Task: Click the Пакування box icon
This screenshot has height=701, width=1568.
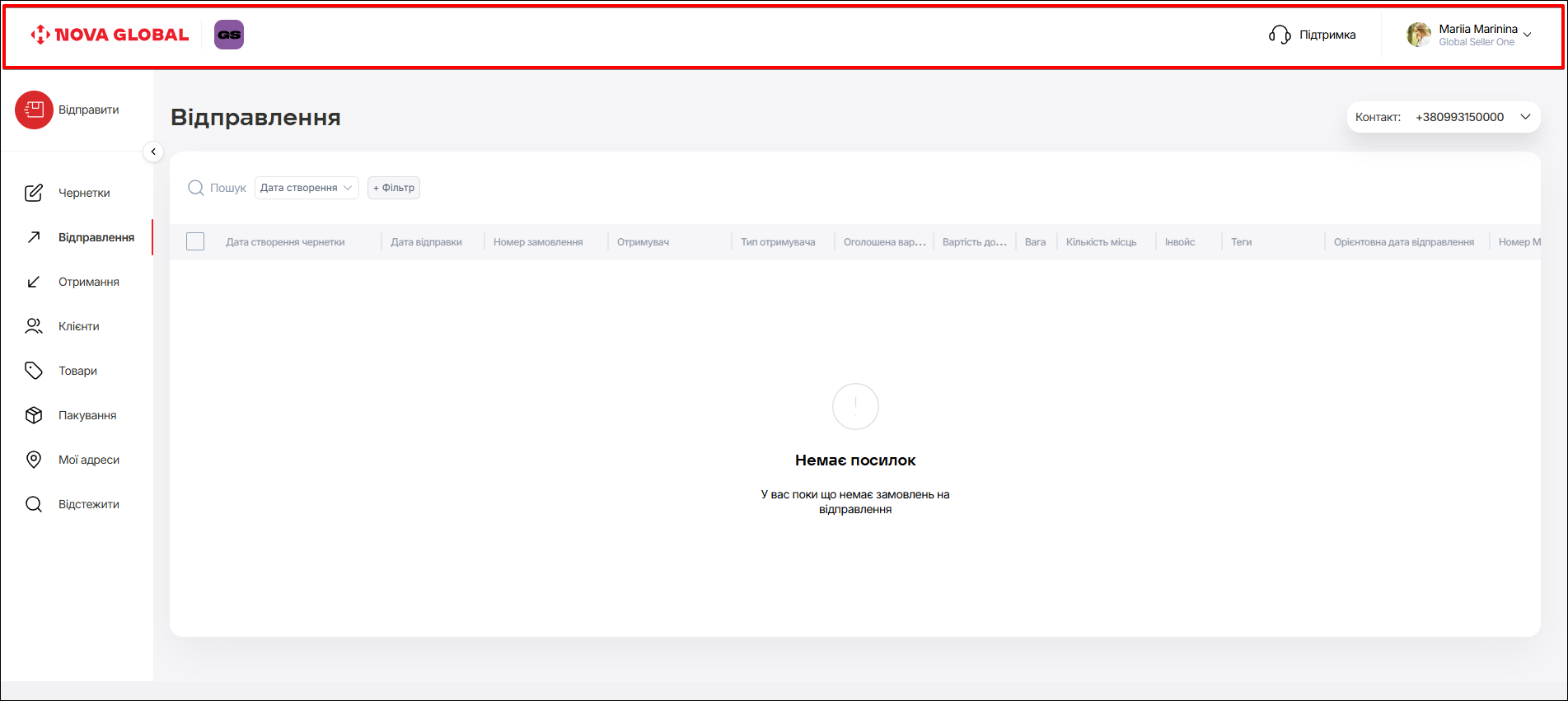Action: click(34, 415)
